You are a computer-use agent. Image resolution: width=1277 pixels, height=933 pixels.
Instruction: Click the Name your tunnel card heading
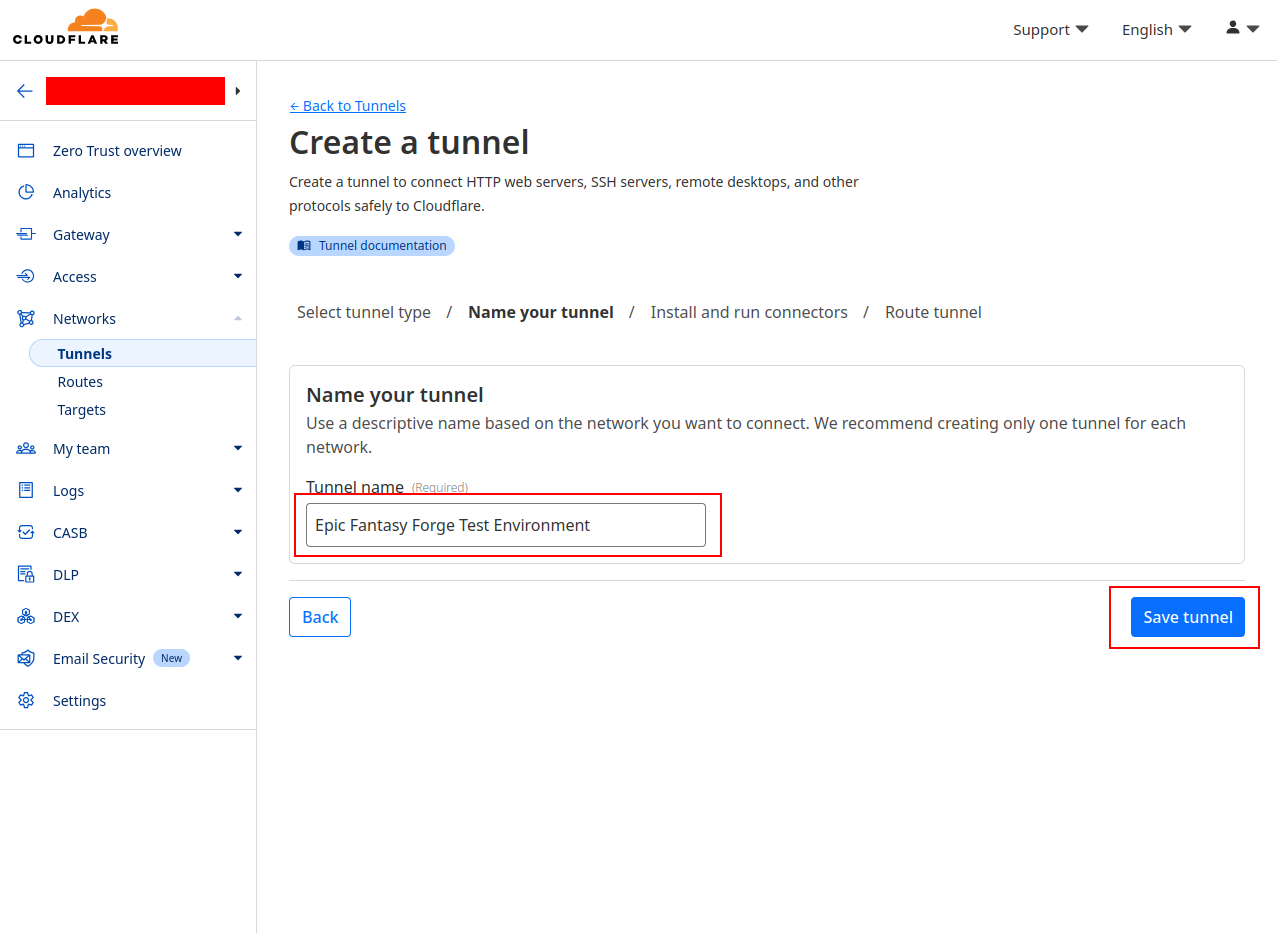(x=395, y=395)
